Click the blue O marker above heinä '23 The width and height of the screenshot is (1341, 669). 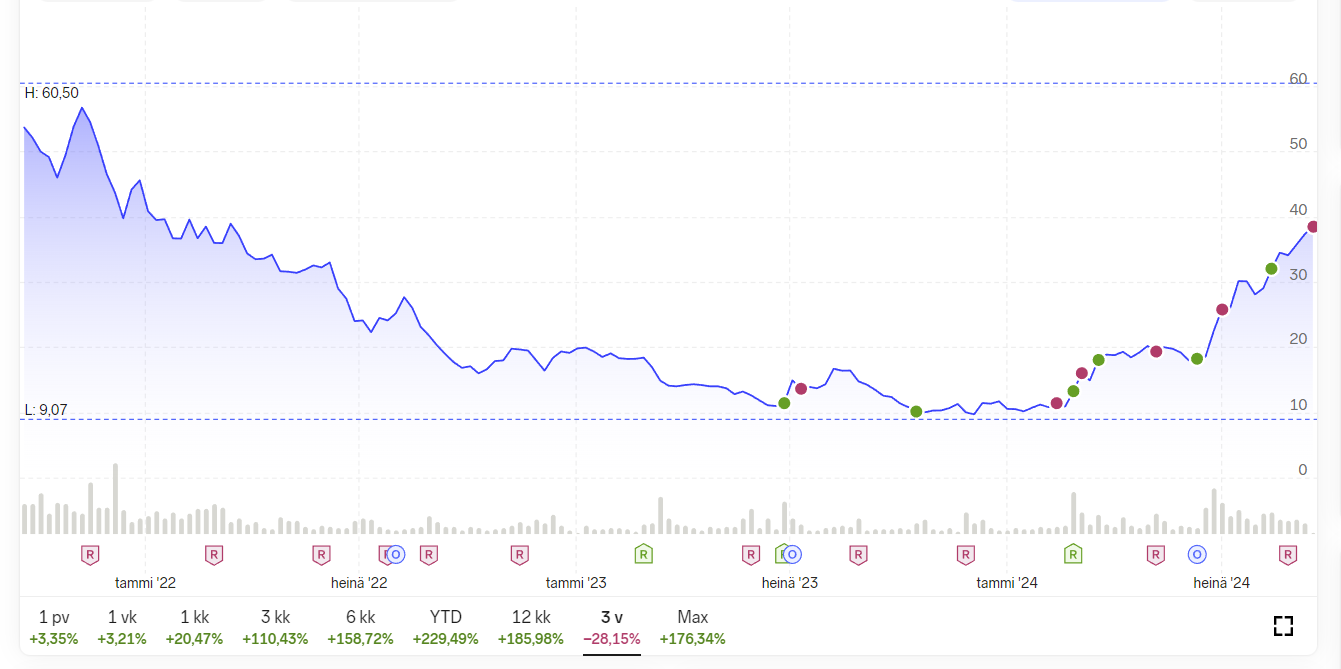792,554
